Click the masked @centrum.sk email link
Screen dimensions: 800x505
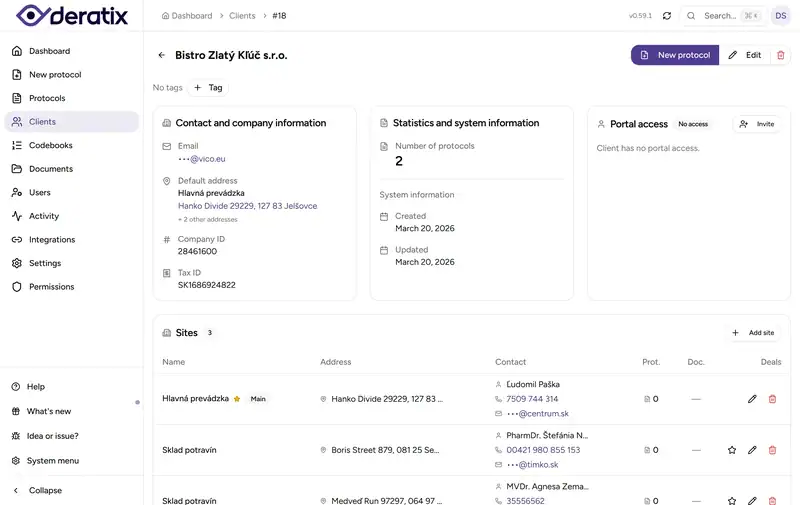coord(538,414)
